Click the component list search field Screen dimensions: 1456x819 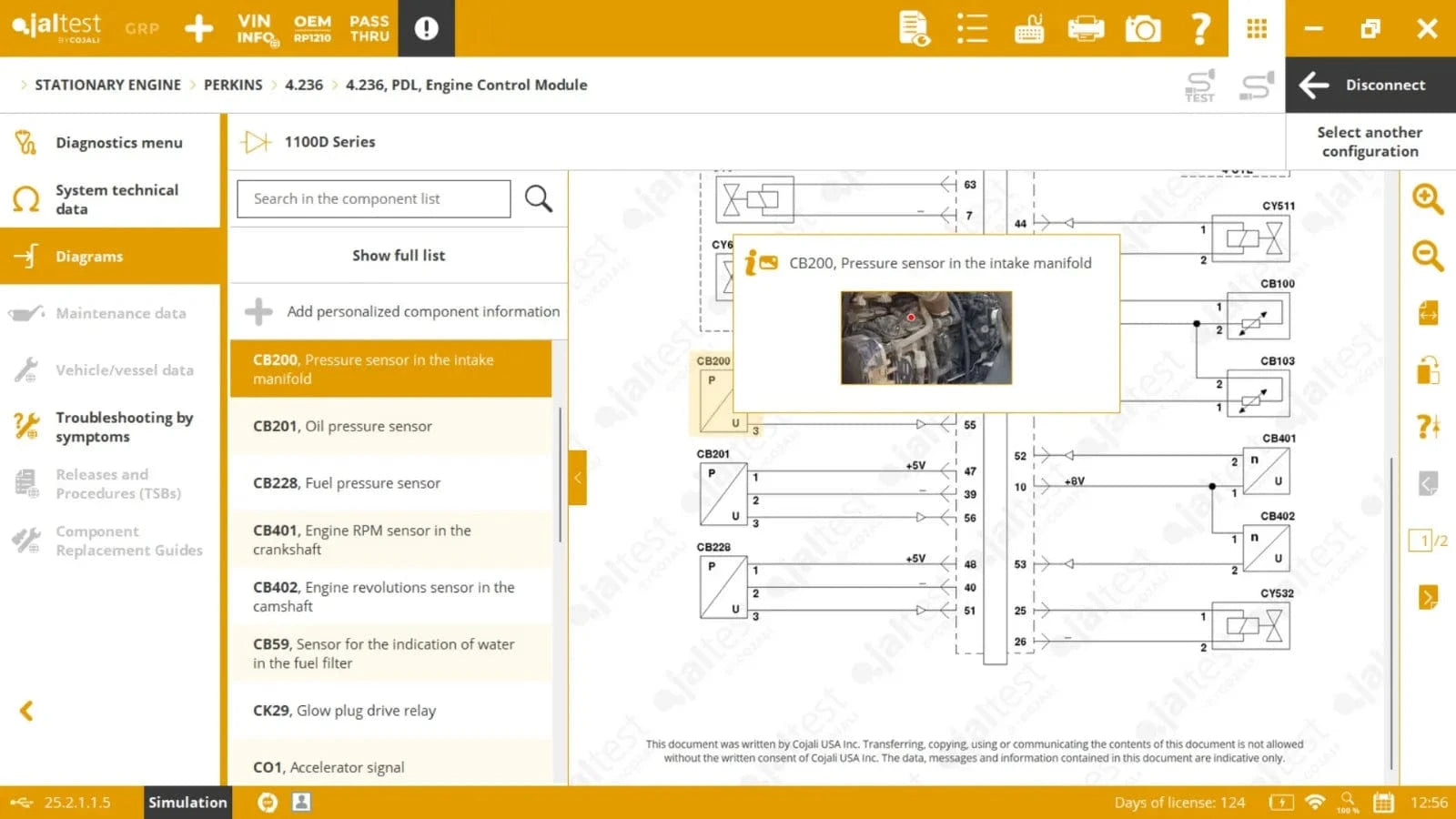pyautogui.click(x=374, y=198)
